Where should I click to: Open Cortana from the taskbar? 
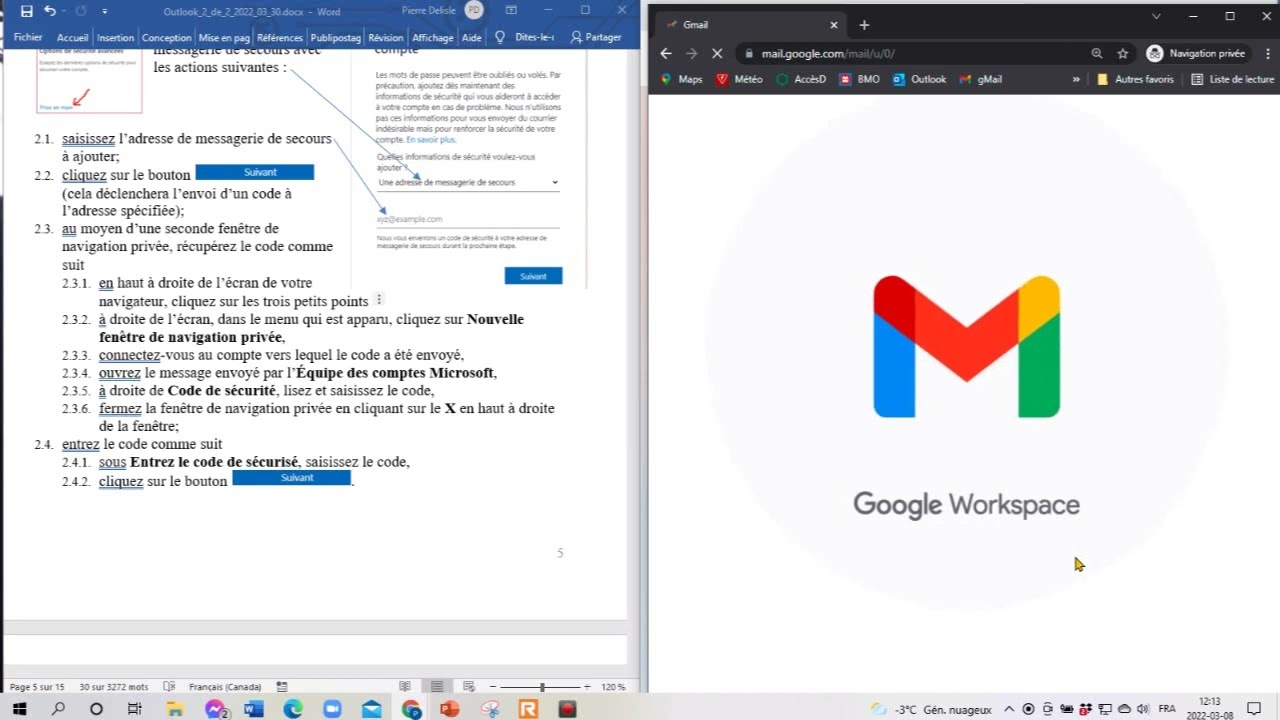[x=96, y=708]
